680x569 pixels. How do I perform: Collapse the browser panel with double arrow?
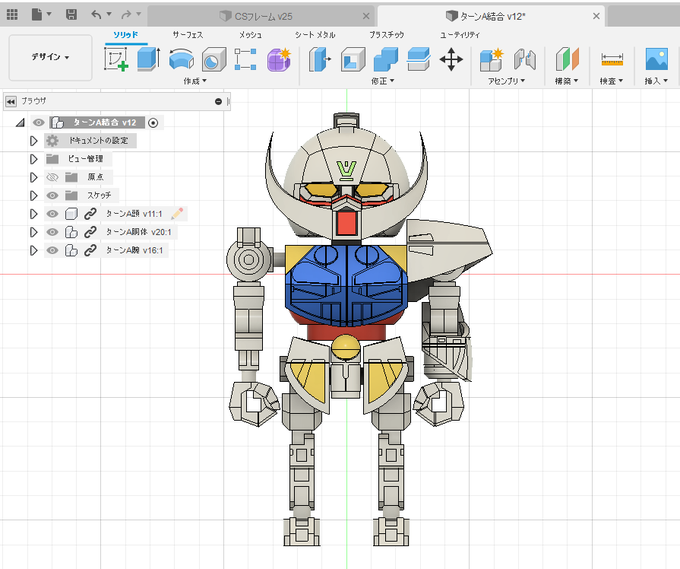coord(11,101)
